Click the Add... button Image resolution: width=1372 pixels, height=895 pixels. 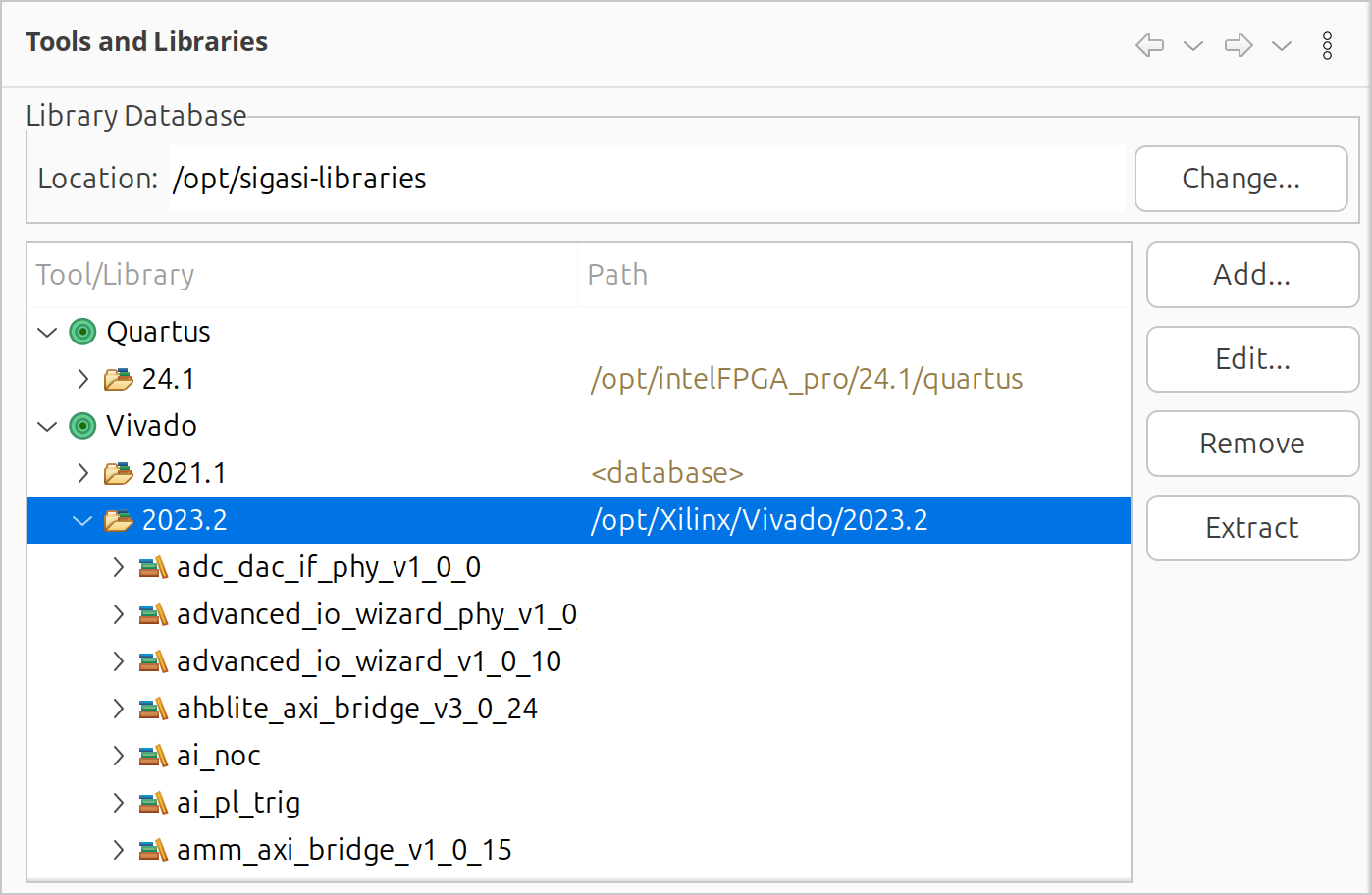1252,275
